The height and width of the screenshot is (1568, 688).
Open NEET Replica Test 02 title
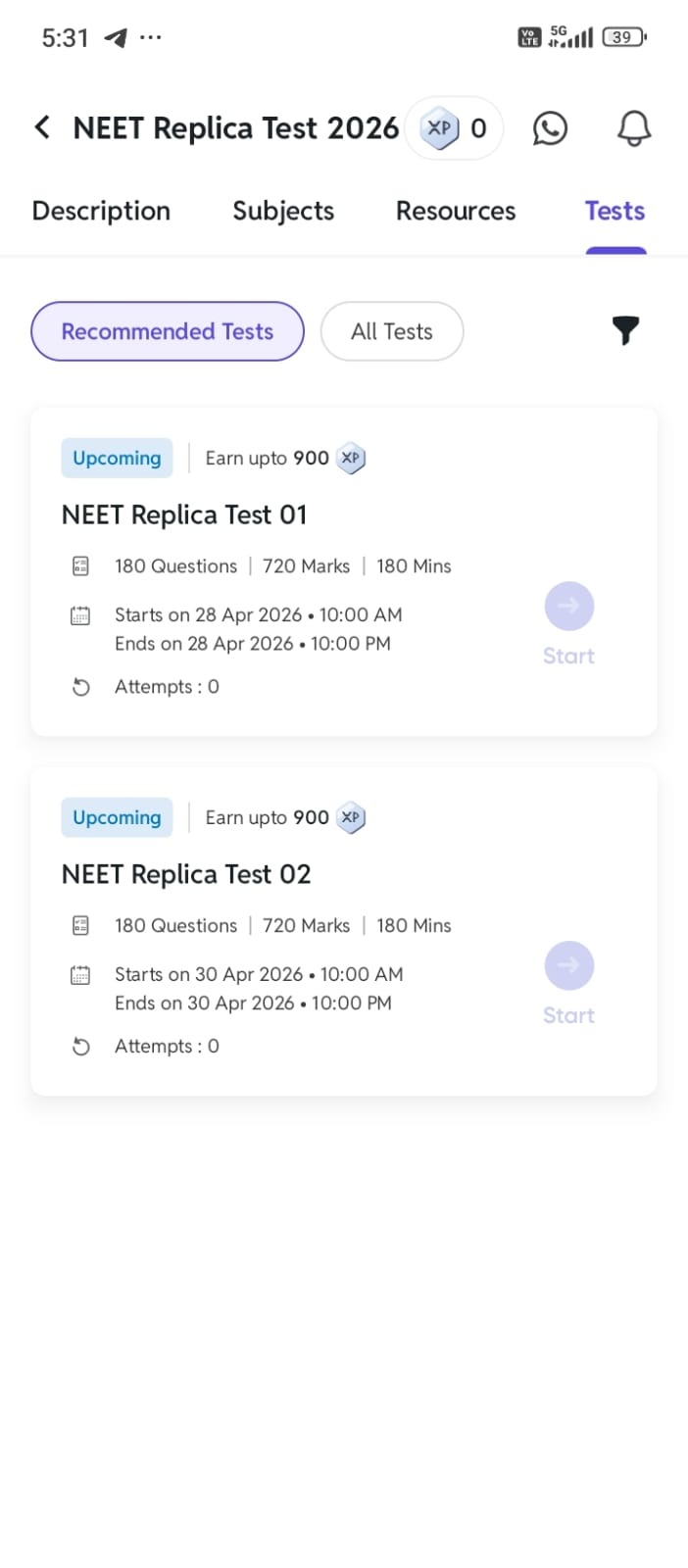pos(186,874)
